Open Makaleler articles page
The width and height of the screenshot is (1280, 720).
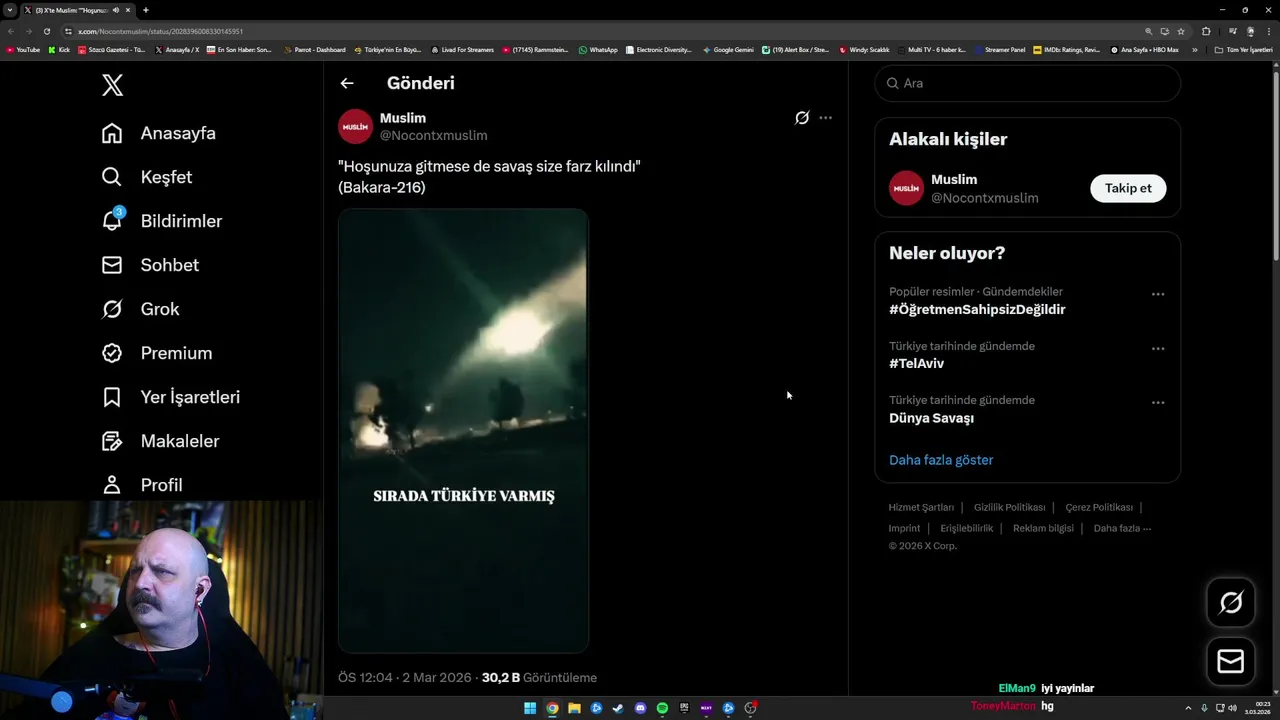[x=160, y=441]
